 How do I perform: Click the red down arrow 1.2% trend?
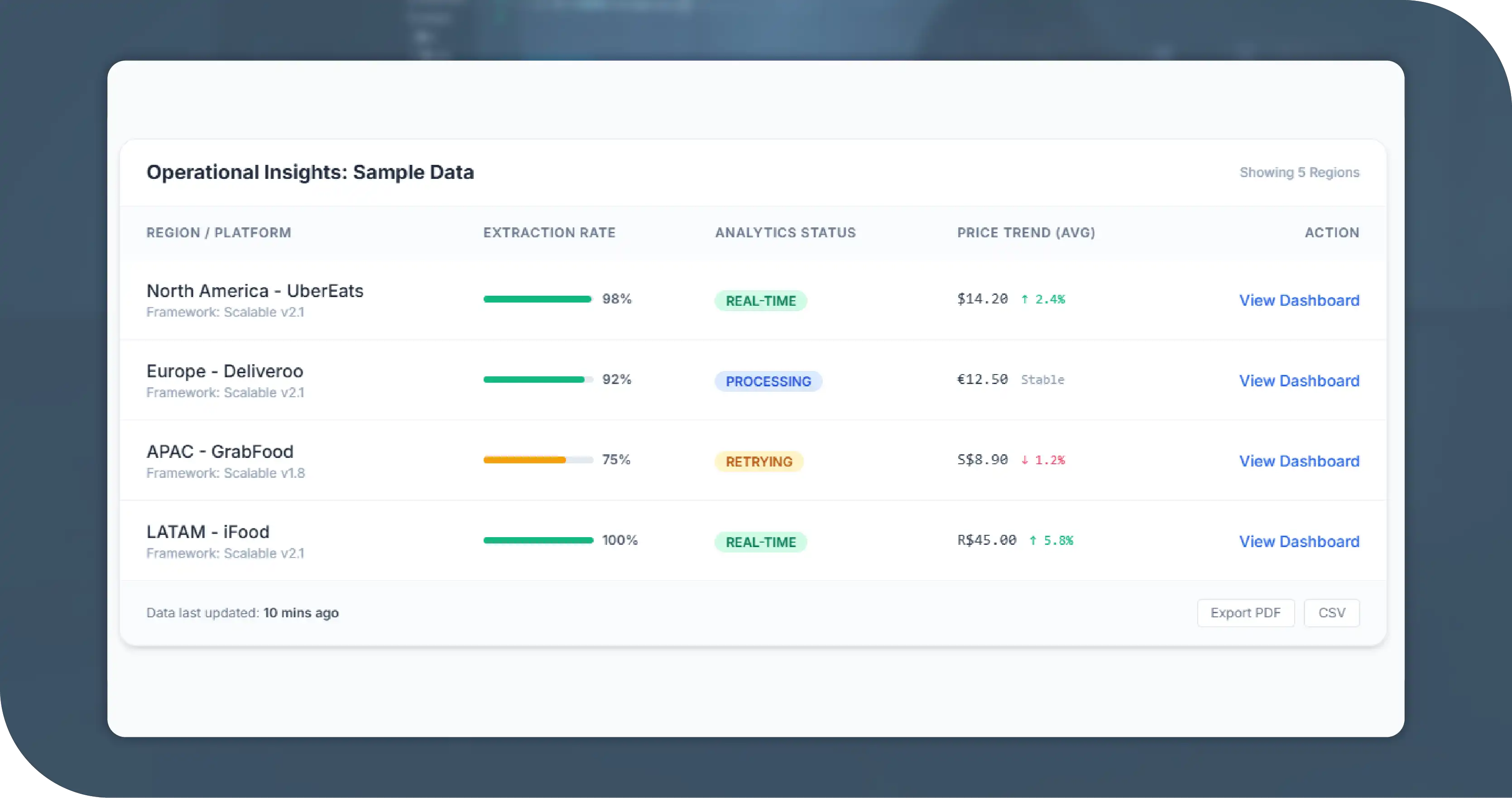pyautogui.click(x=1043, y=460)
